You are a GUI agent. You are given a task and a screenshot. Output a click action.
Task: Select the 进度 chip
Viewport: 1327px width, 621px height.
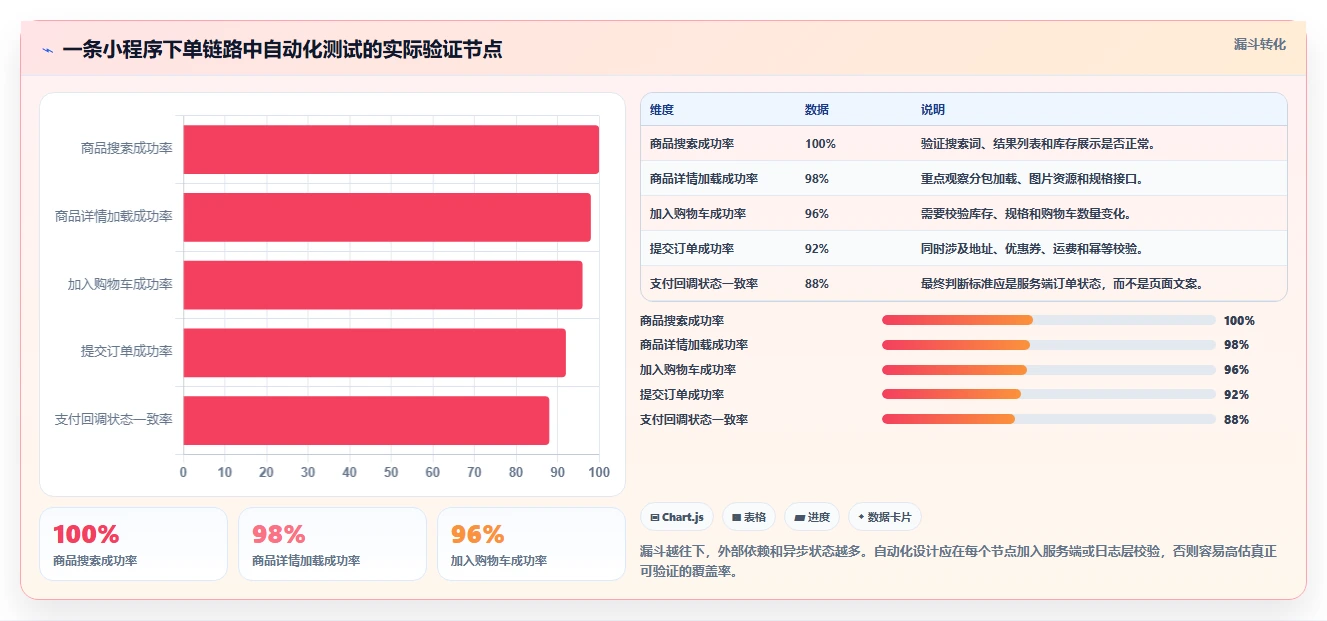pyautogui.click(x=812, y=517)
